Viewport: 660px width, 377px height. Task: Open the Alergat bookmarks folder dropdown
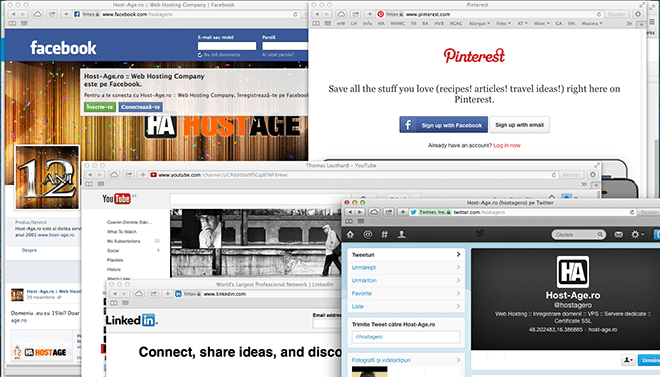point(479,24)
